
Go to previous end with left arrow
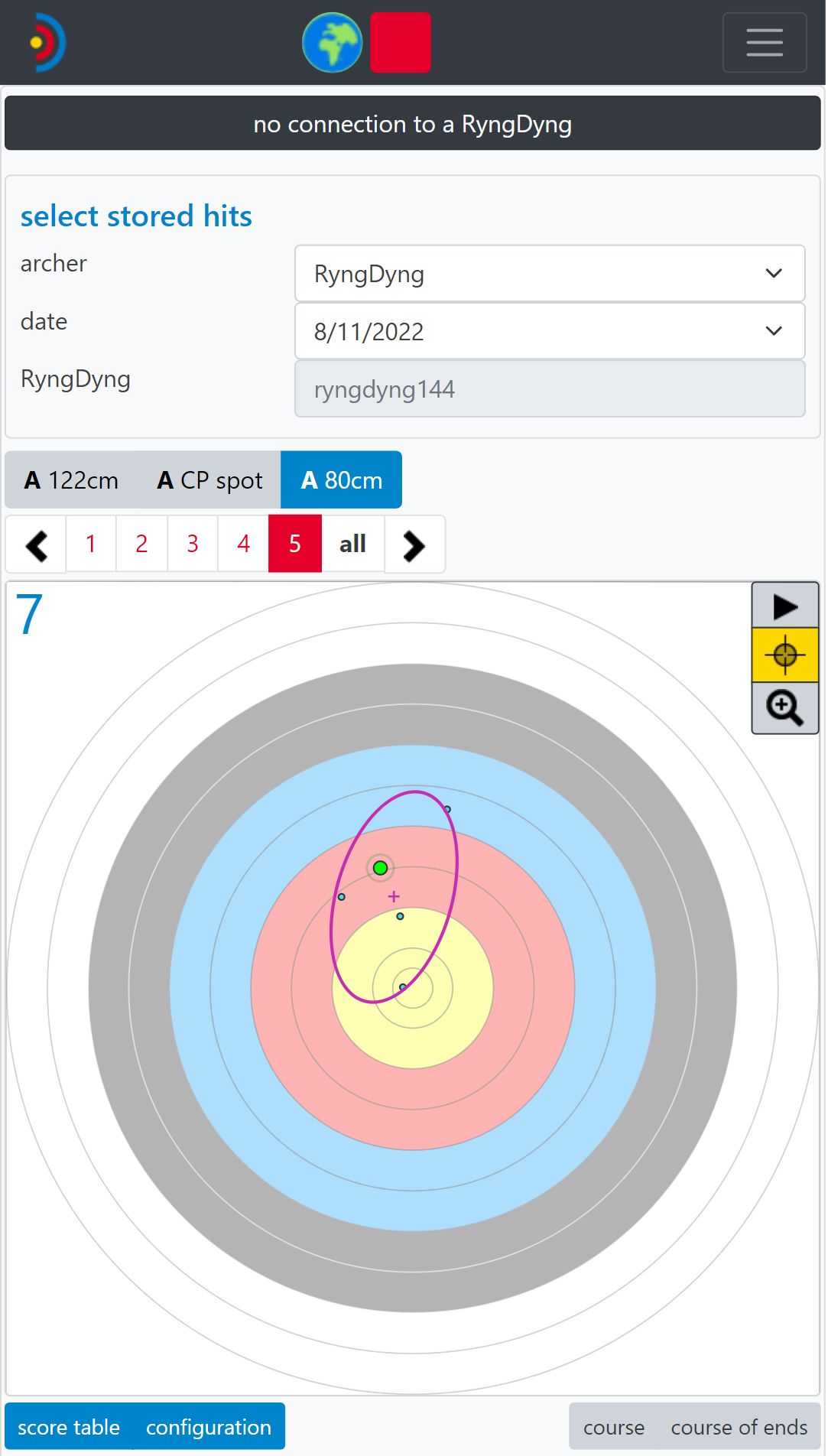36,545
